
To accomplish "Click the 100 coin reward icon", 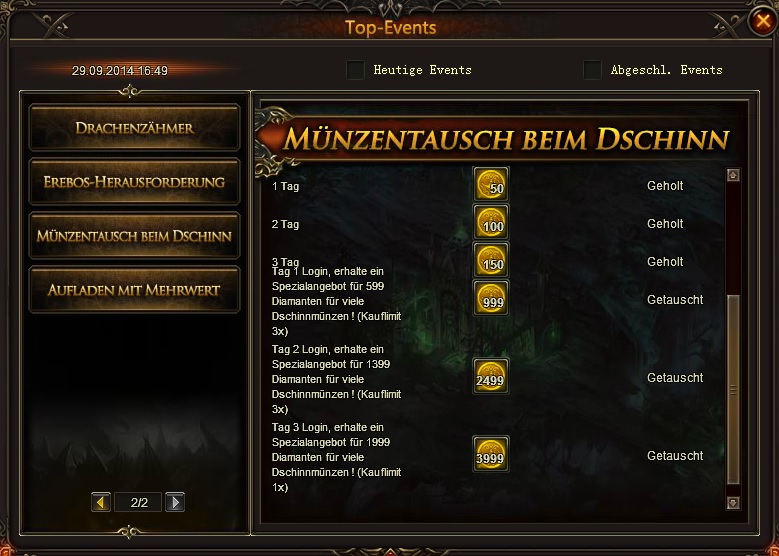I will point(491,223).
